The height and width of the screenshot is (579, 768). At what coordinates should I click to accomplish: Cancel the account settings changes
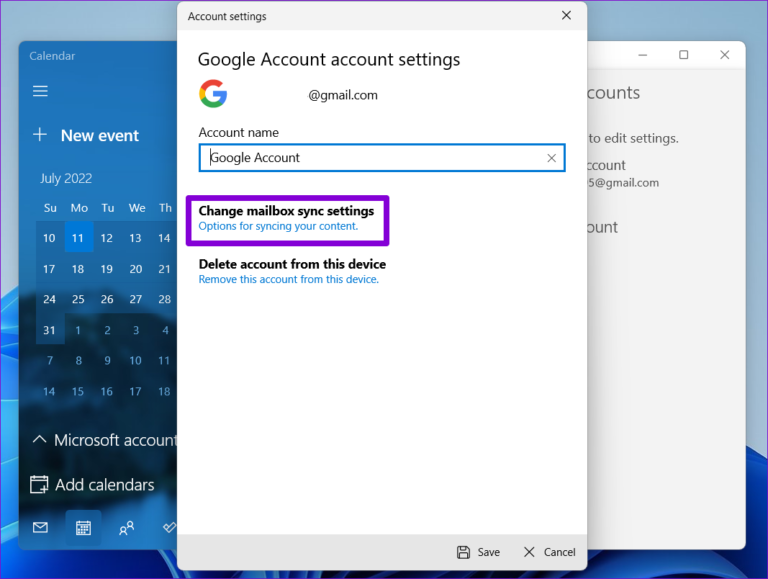click(x=550, y=552)
